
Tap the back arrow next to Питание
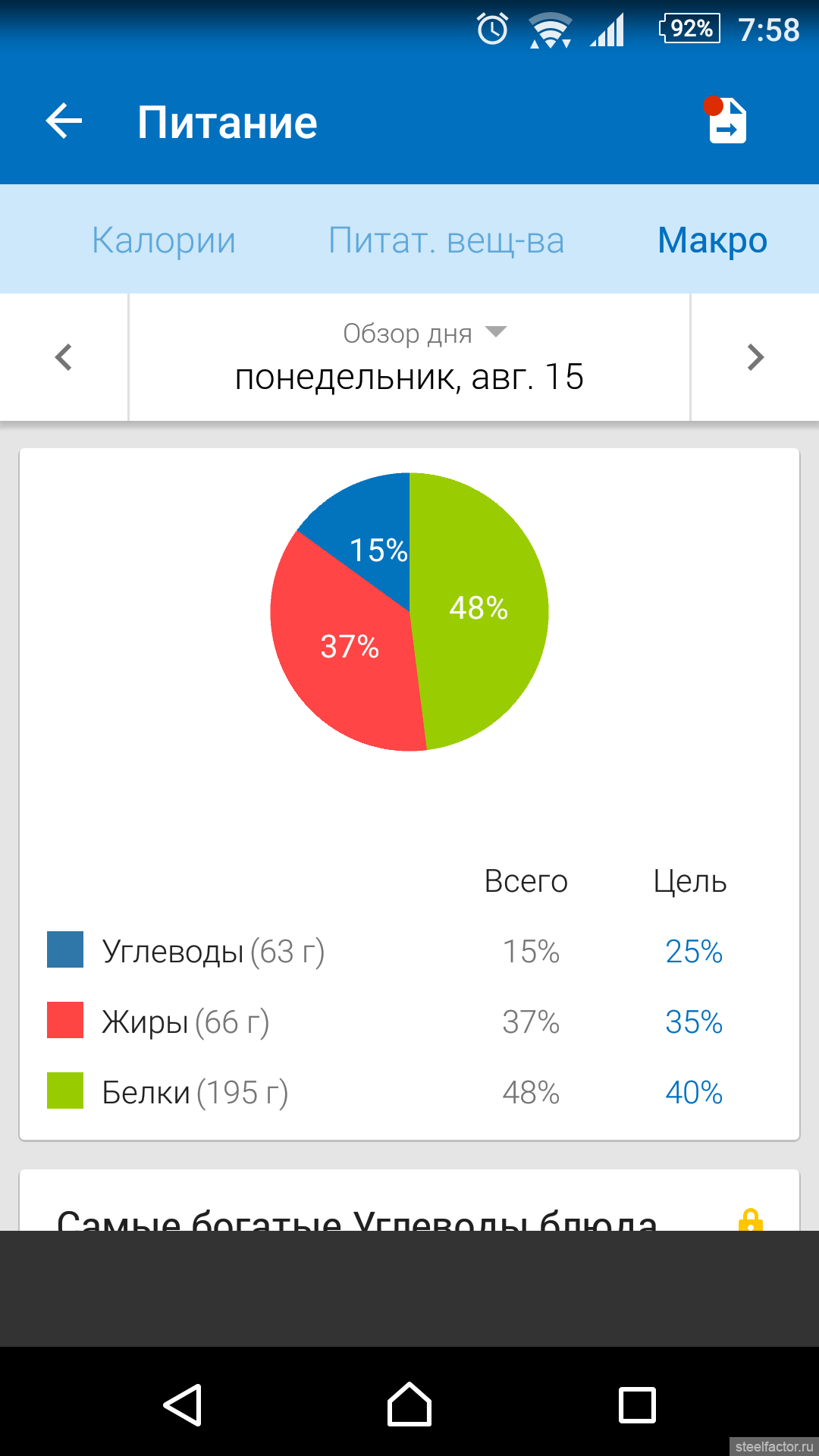point(64,121)
